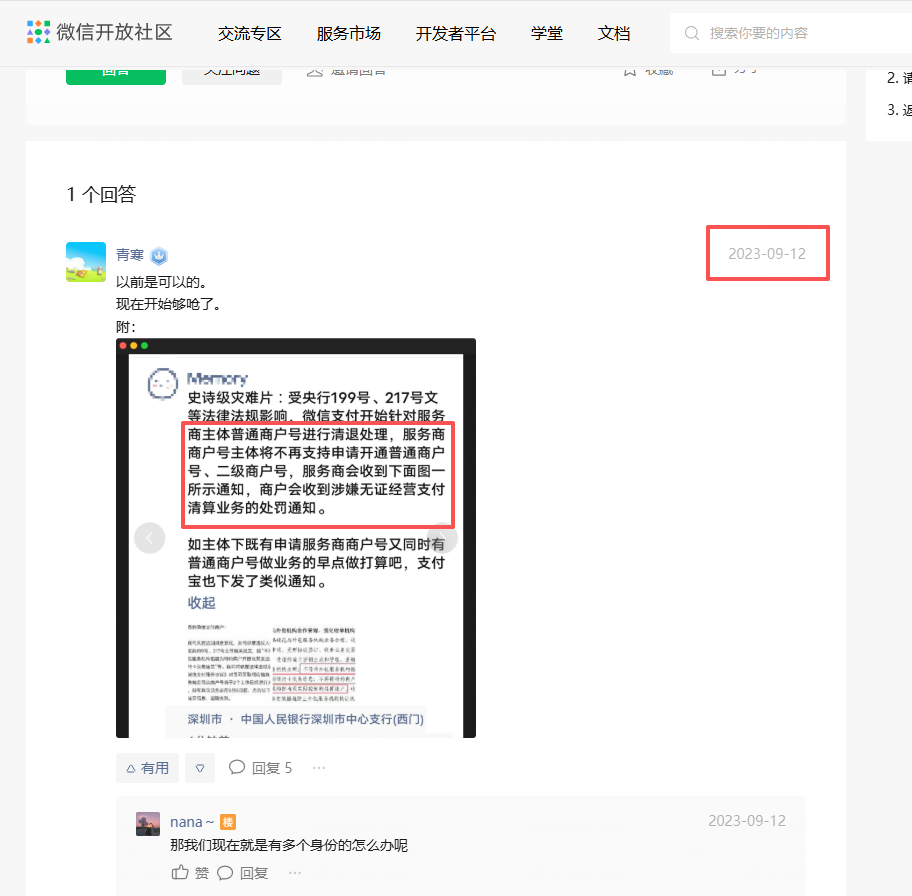Click the search magnifier icon
Image resolution: width=912 pixels, height=896 pixels.
point(692,33)
